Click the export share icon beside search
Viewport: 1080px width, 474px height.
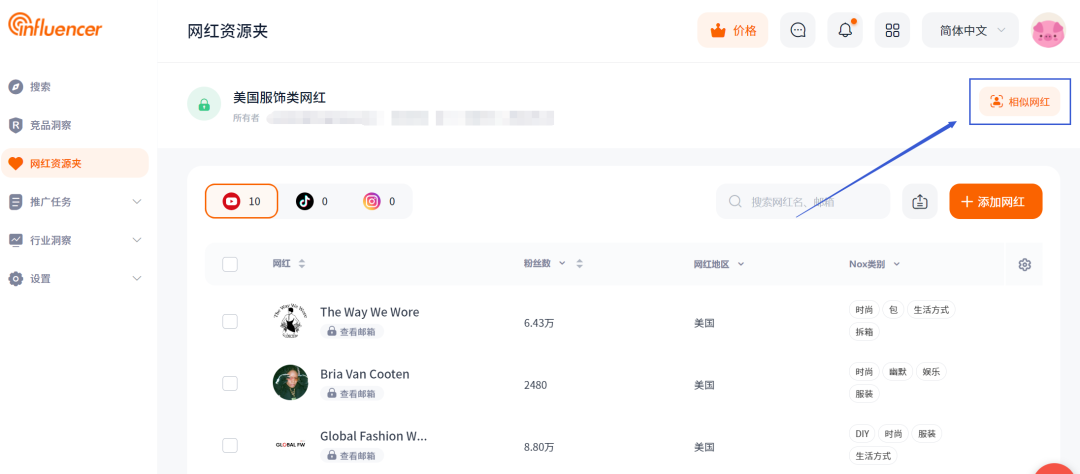click(920, 201)
